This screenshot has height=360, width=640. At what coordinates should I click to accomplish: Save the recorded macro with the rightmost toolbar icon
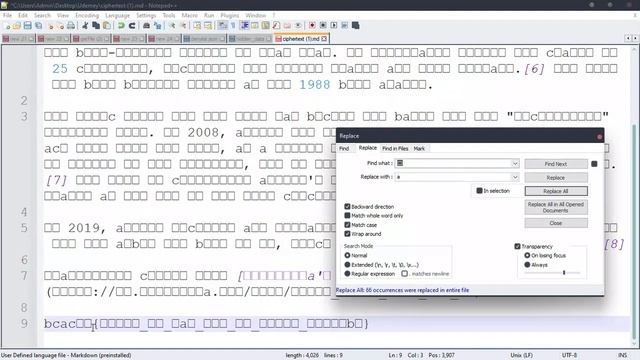[356, 25]
